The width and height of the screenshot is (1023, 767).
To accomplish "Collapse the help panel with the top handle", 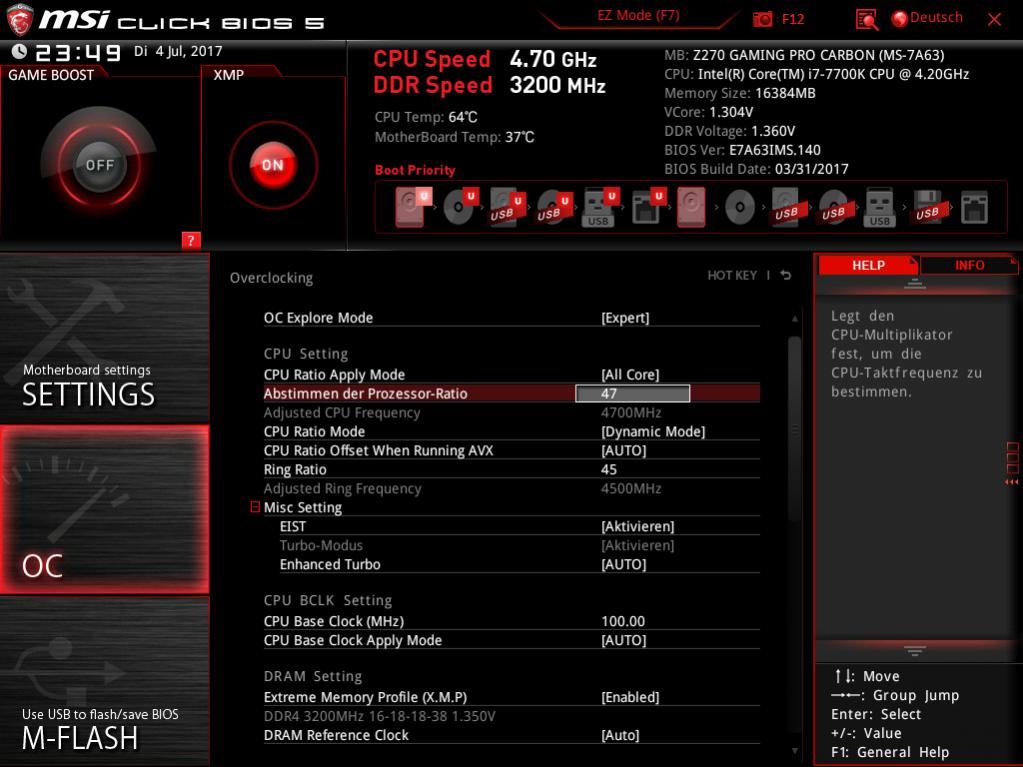I will coord(915,283).
